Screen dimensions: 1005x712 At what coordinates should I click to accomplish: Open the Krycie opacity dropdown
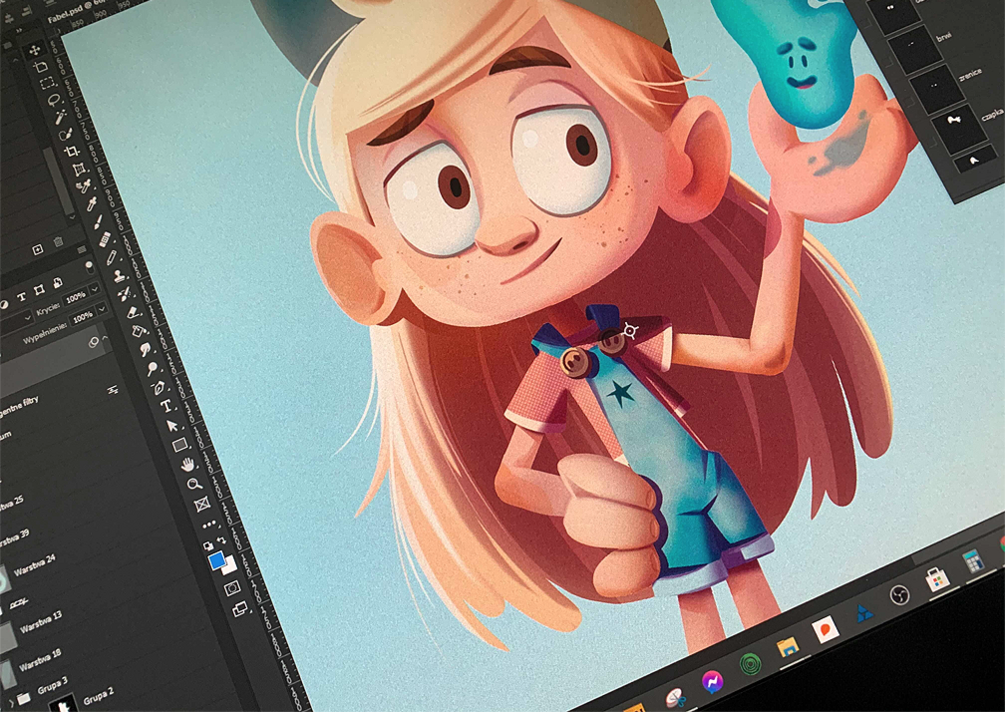[x=95, y=290]
